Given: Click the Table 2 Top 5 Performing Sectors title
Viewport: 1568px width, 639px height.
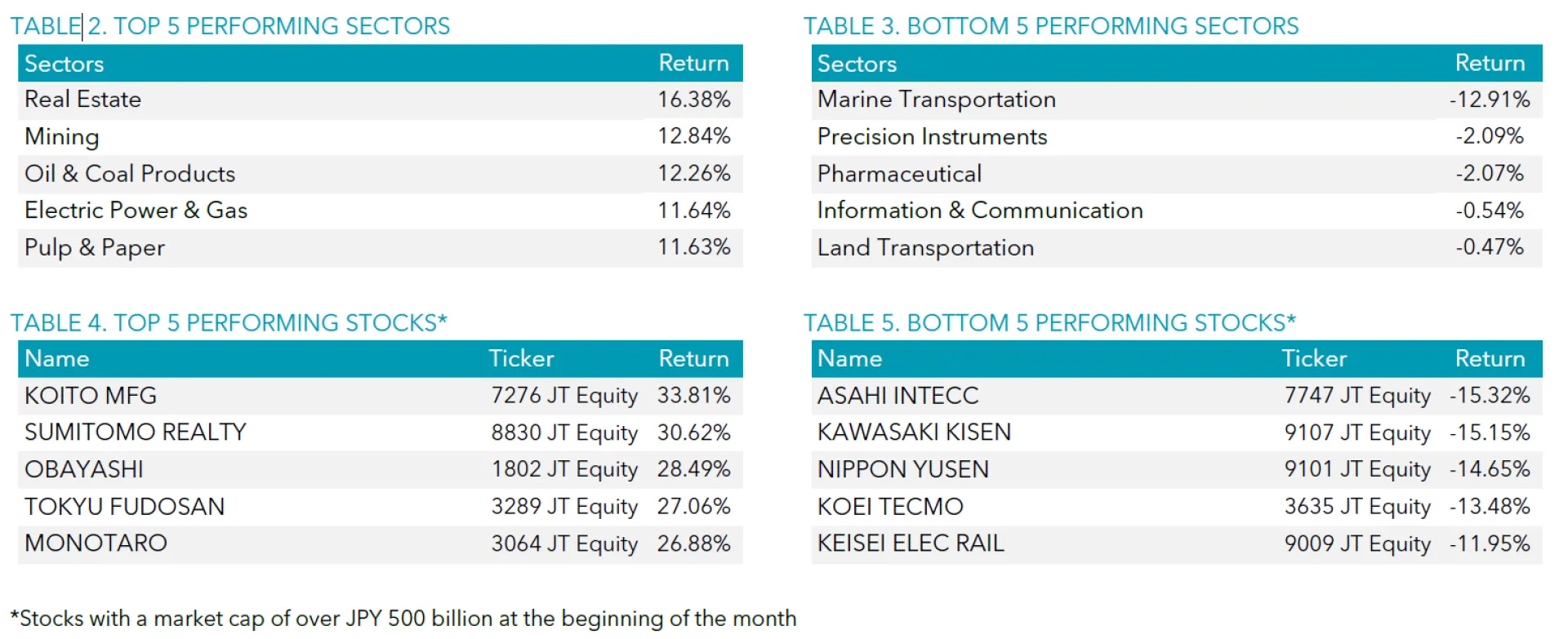Looking at the screenshot, I should pyautogui.click(x=229, y=26).
